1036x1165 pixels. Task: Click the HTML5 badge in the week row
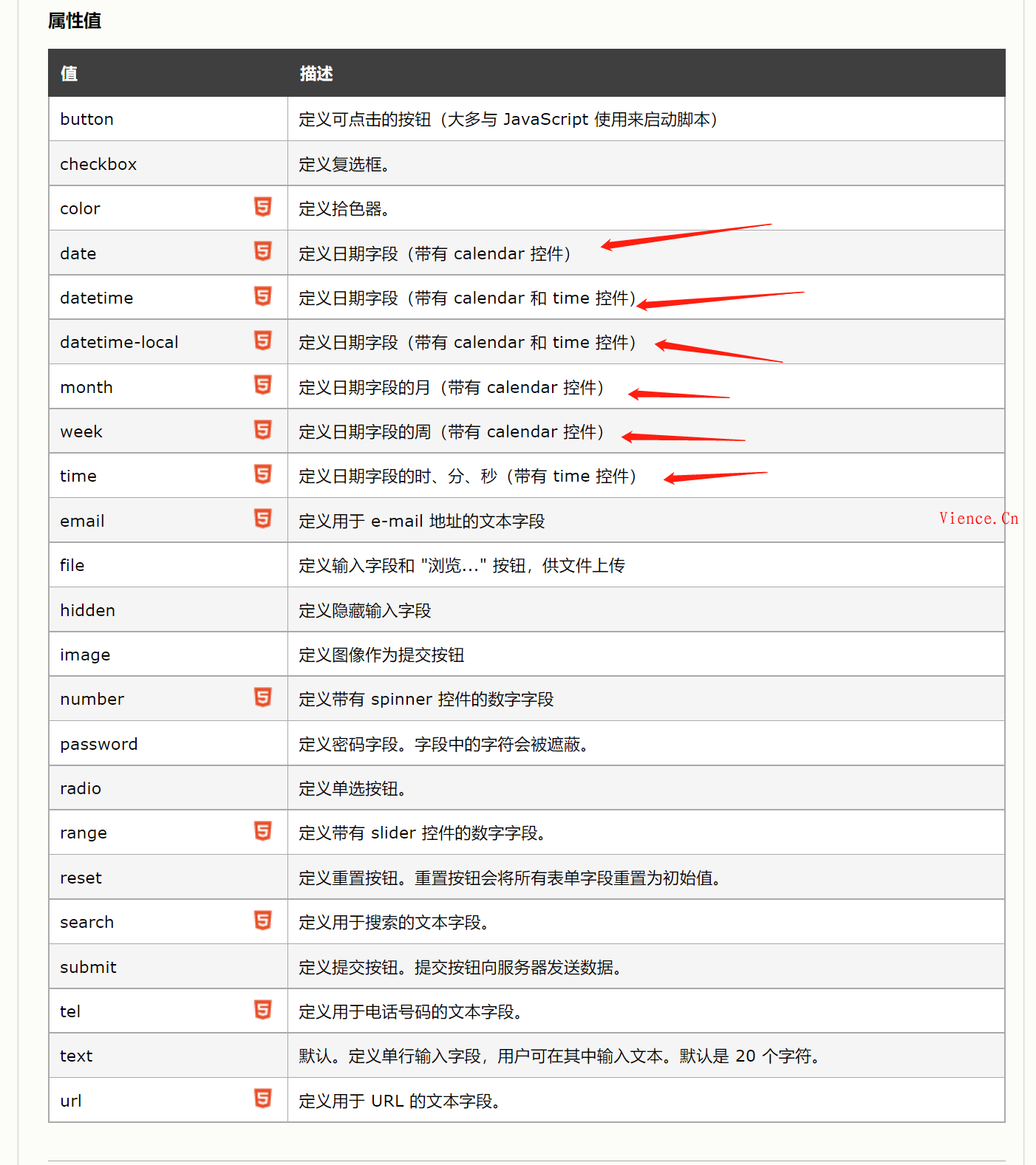point(262,430)
